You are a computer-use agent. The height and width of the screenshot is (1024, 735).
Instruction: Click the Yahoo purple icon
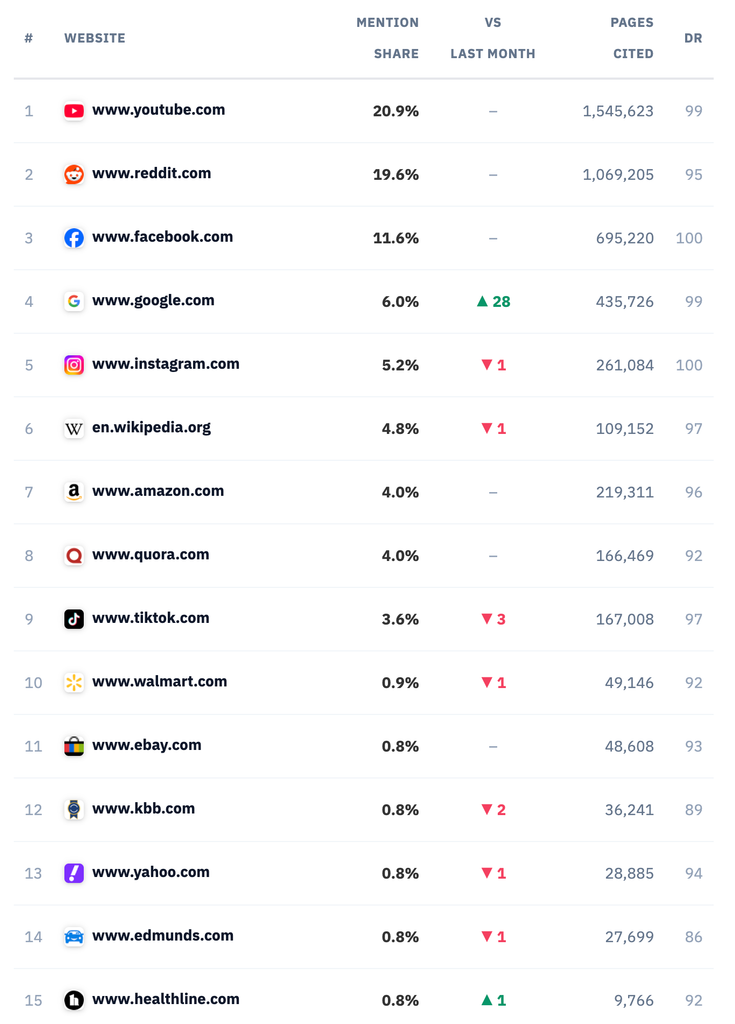[x=74, y=873]
